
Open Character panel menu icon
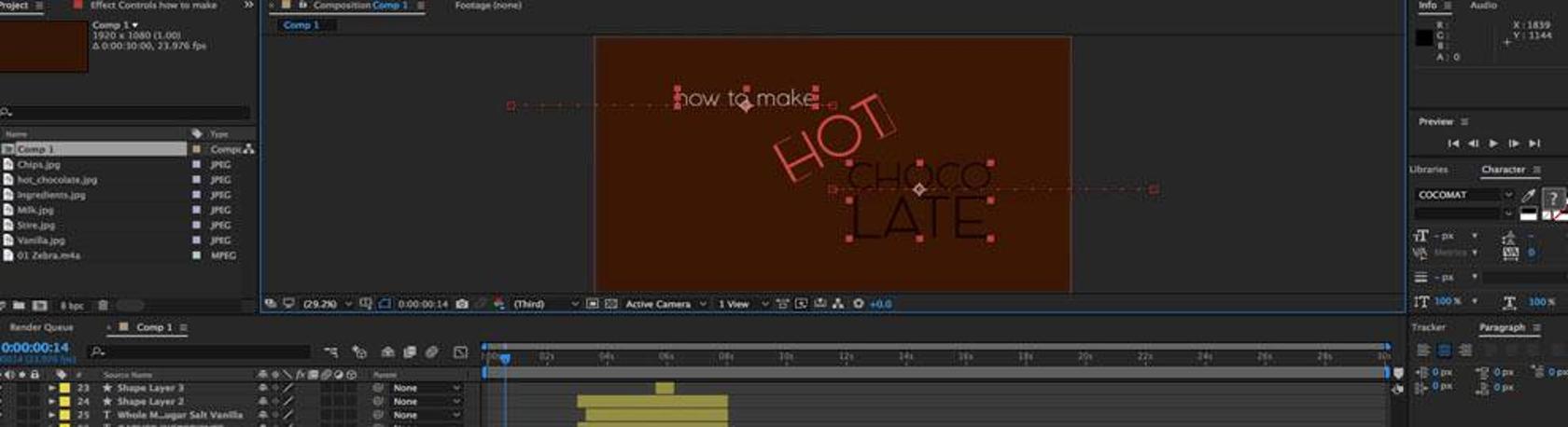tap(1536, 170)
